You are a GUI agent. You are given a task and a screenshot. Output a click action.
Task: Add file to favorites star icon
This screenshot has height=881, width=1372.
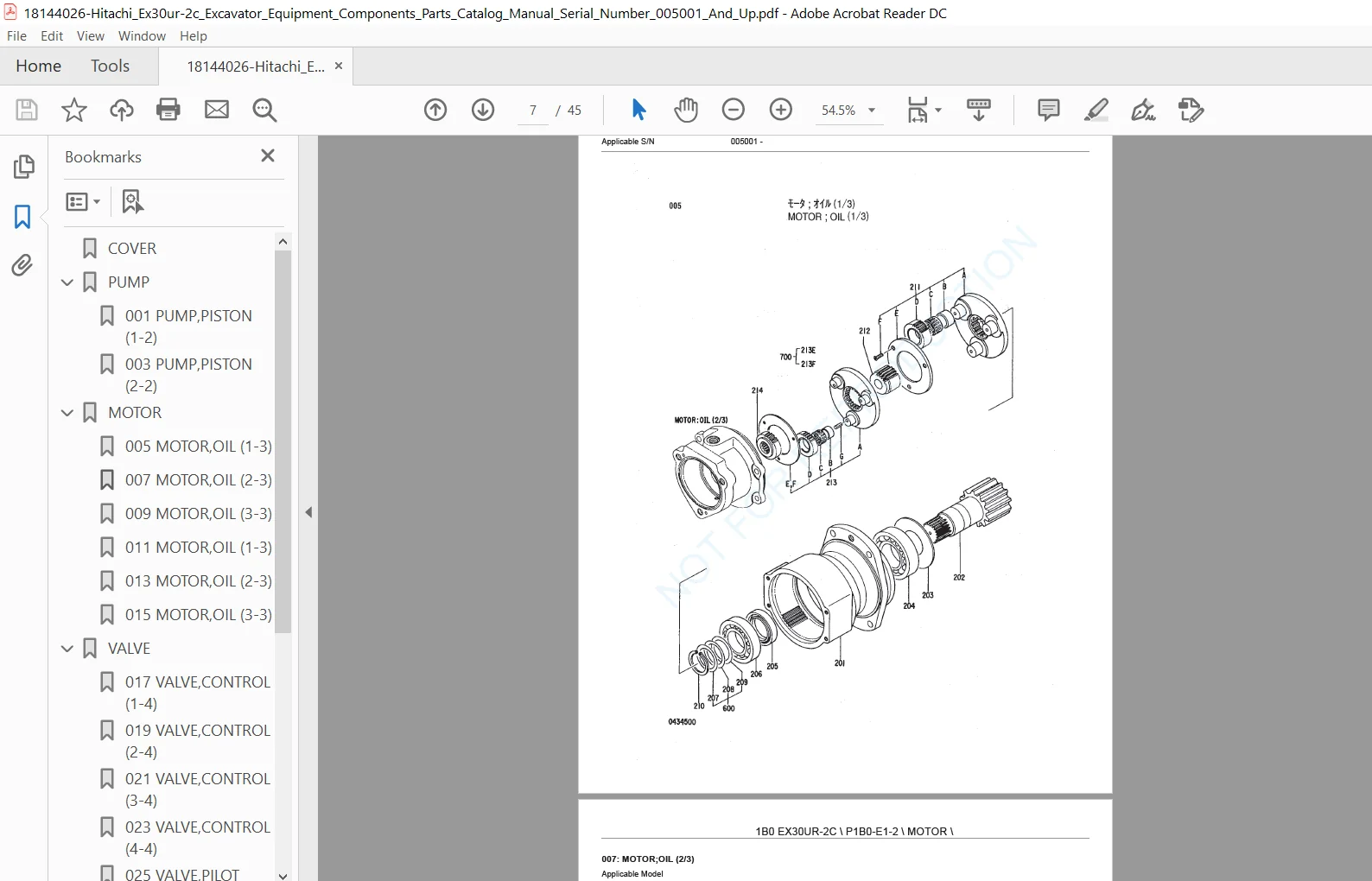click(x=74, y=110)
